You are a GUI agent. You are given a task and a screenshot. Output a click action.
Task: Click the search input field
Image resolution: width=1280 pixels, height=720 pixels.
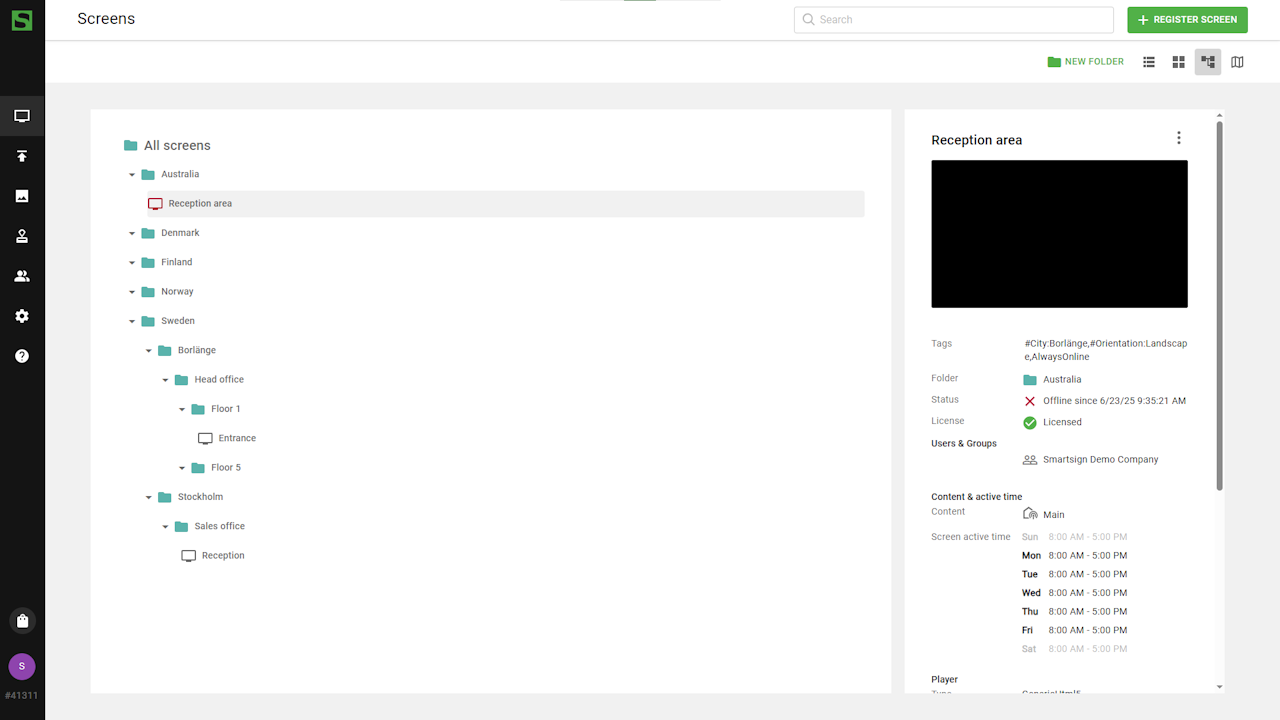(954, 20)
